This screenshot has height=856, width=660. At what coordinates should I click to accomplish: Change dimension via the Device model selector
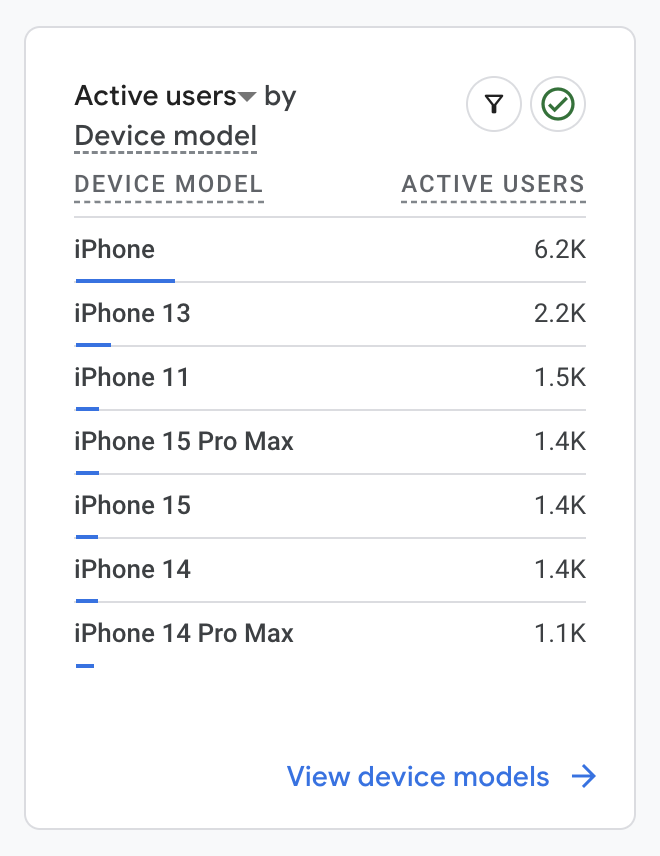point(165,136)
